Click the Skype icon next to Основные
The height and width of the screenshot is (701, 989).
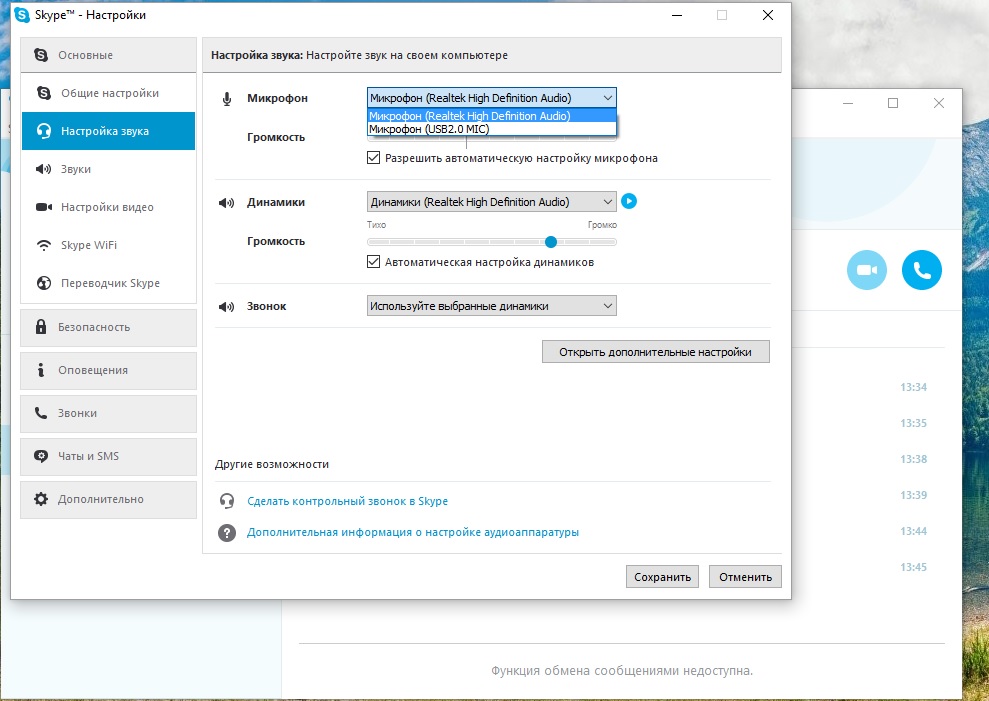41,55
